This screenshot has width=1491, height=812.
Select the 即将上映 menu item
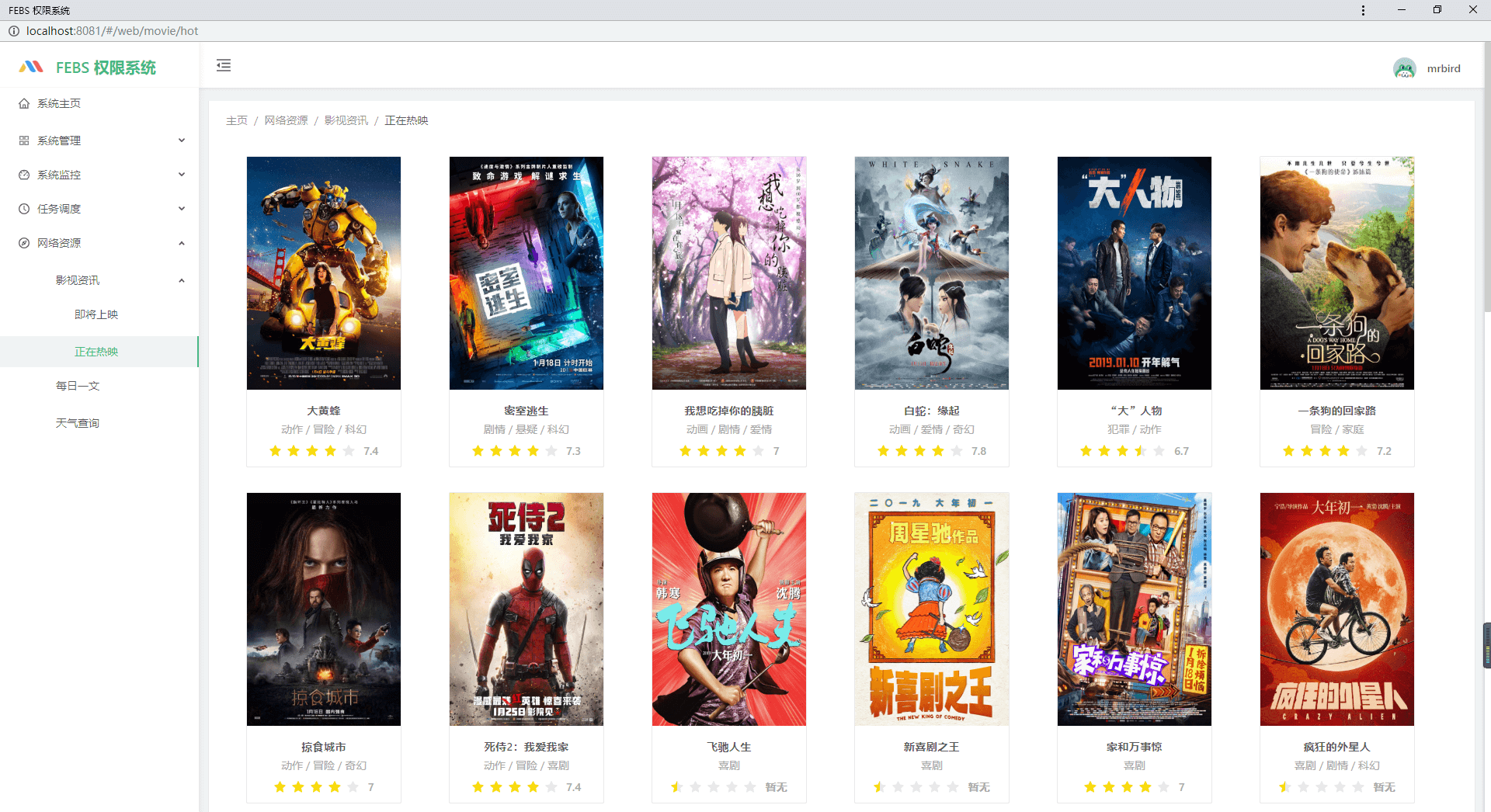point(99,314)
